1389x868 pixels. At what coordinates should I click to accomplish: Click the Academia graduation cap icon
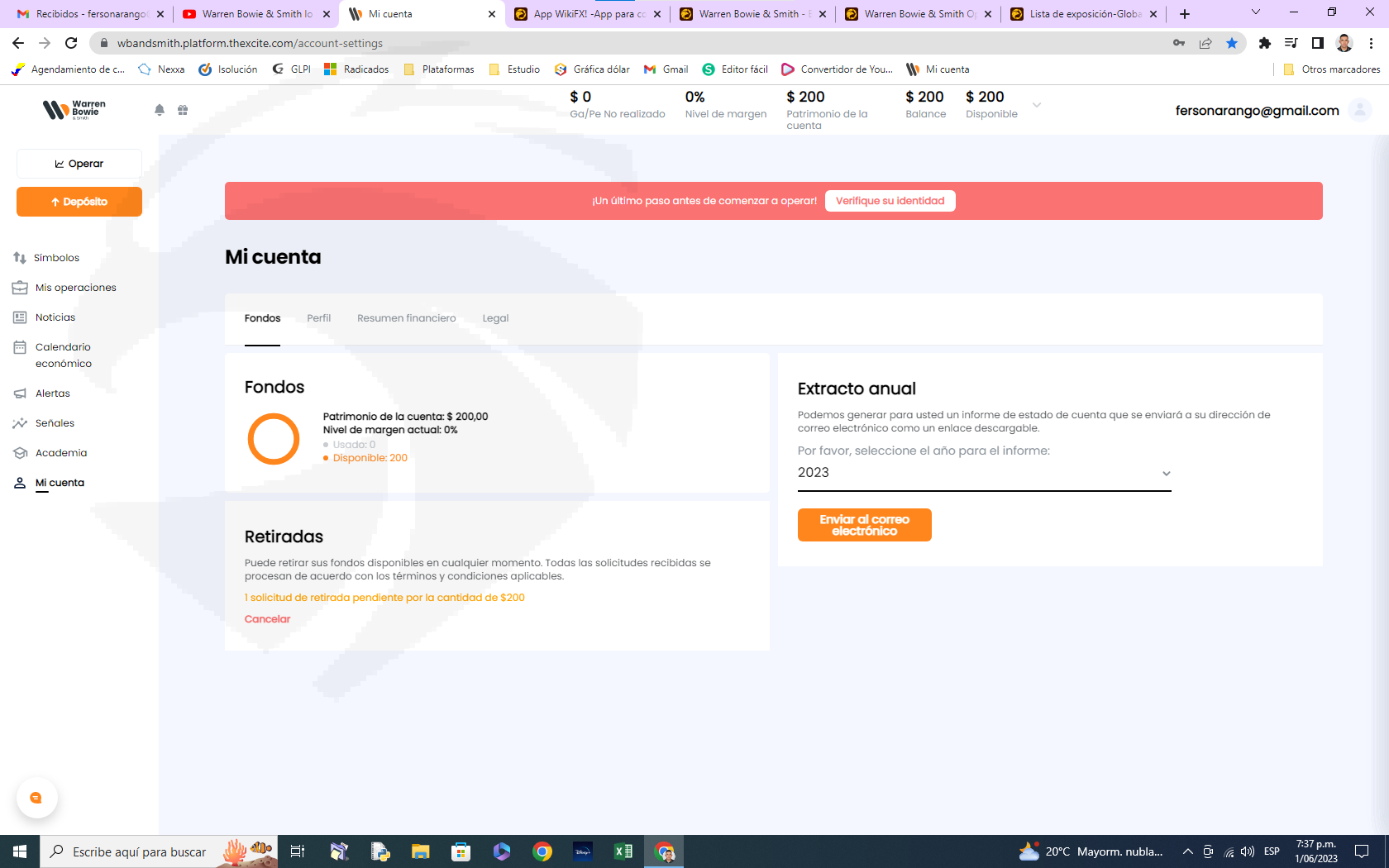pos(20,453)
